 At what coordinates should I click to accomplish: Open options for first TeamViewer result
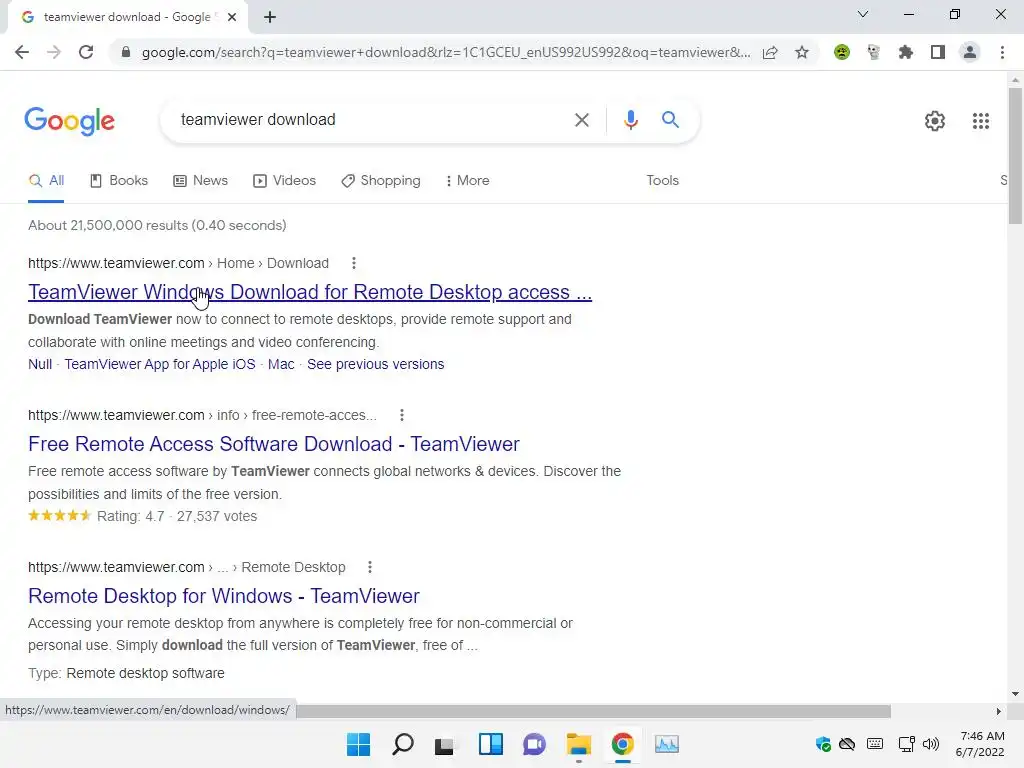(354, 263)
